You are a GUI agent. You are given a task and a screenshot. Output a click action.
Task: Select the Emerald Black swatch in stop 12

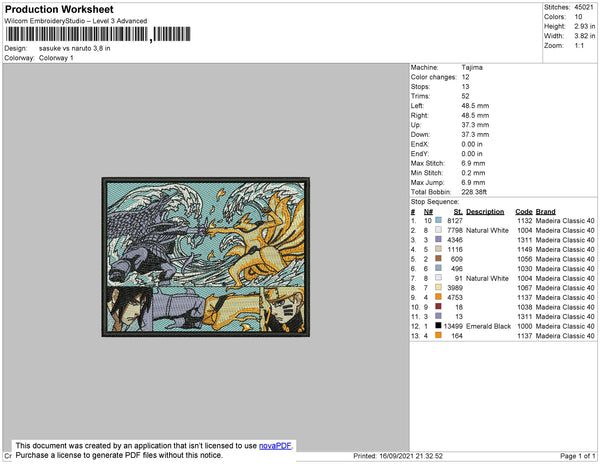(438, 326)
